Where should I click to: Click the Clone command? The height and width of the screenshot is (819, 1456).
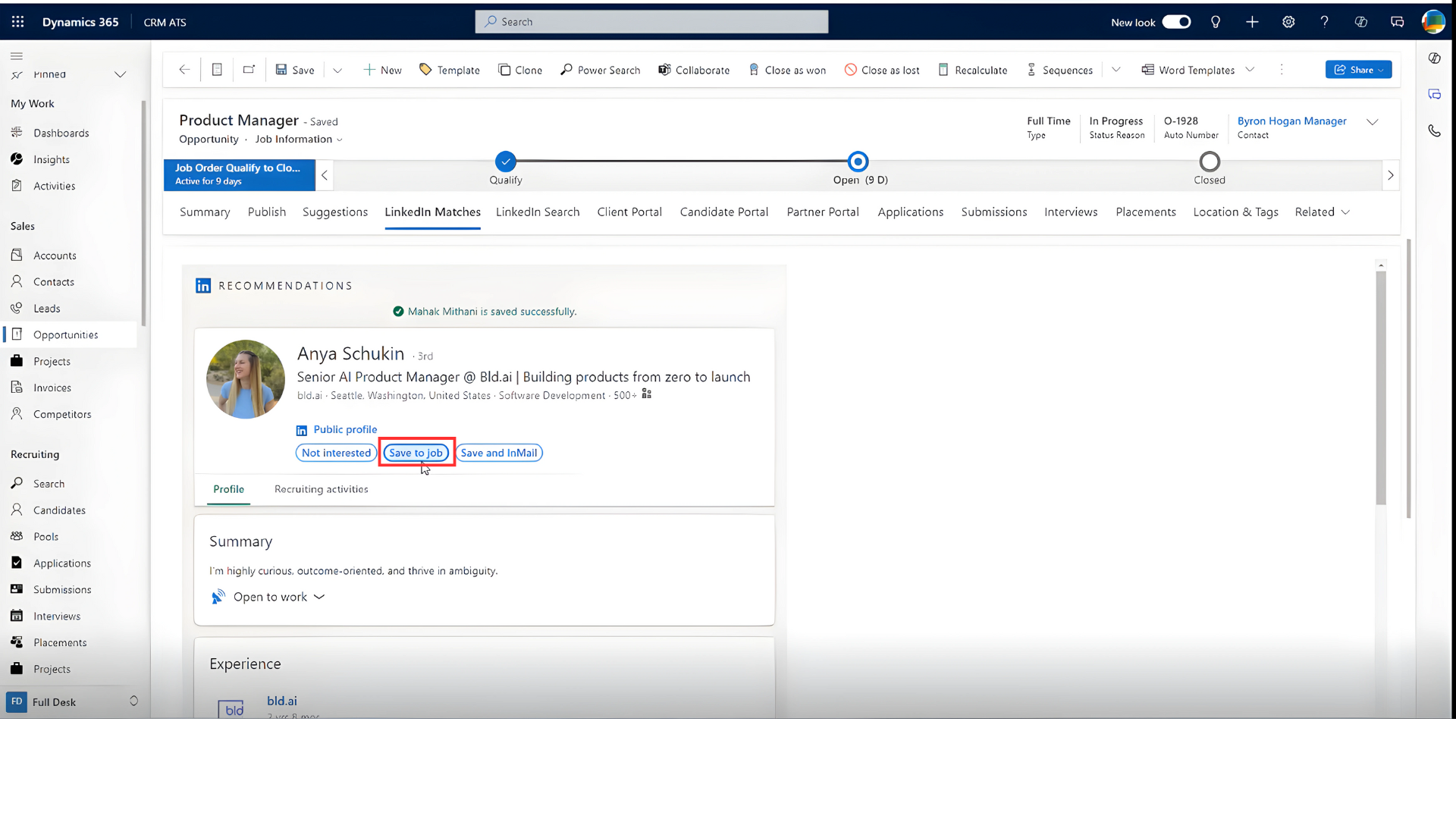point(520,70)
